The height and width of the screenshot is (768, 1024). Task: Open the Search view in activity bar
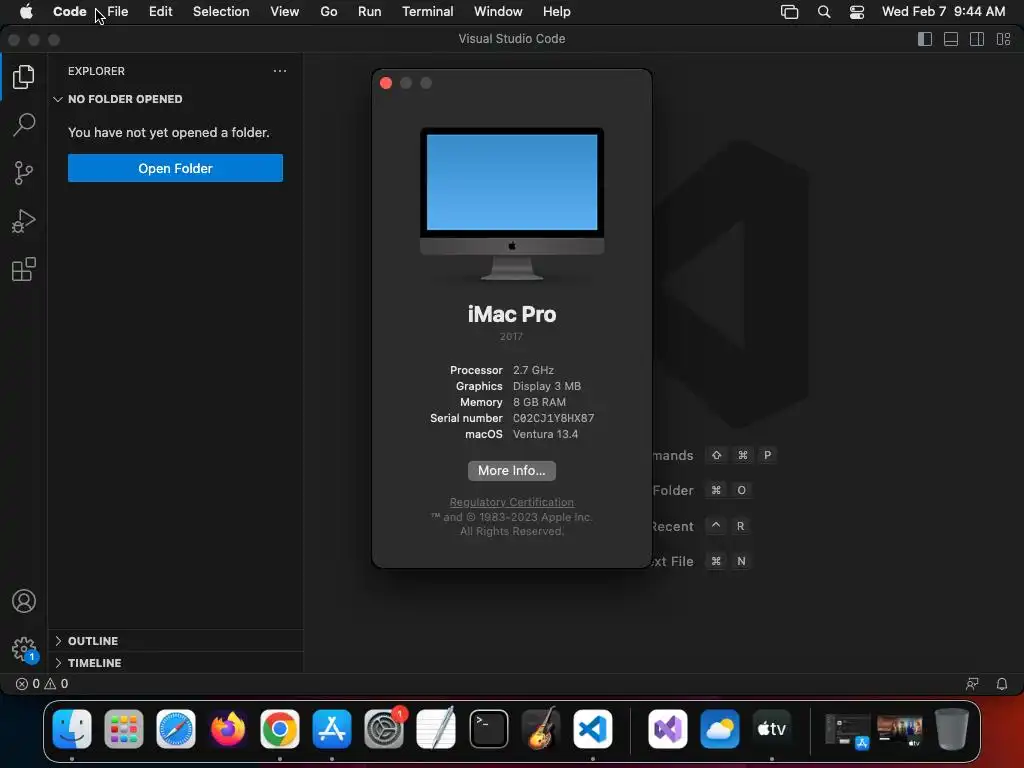[x=24, y=125]
